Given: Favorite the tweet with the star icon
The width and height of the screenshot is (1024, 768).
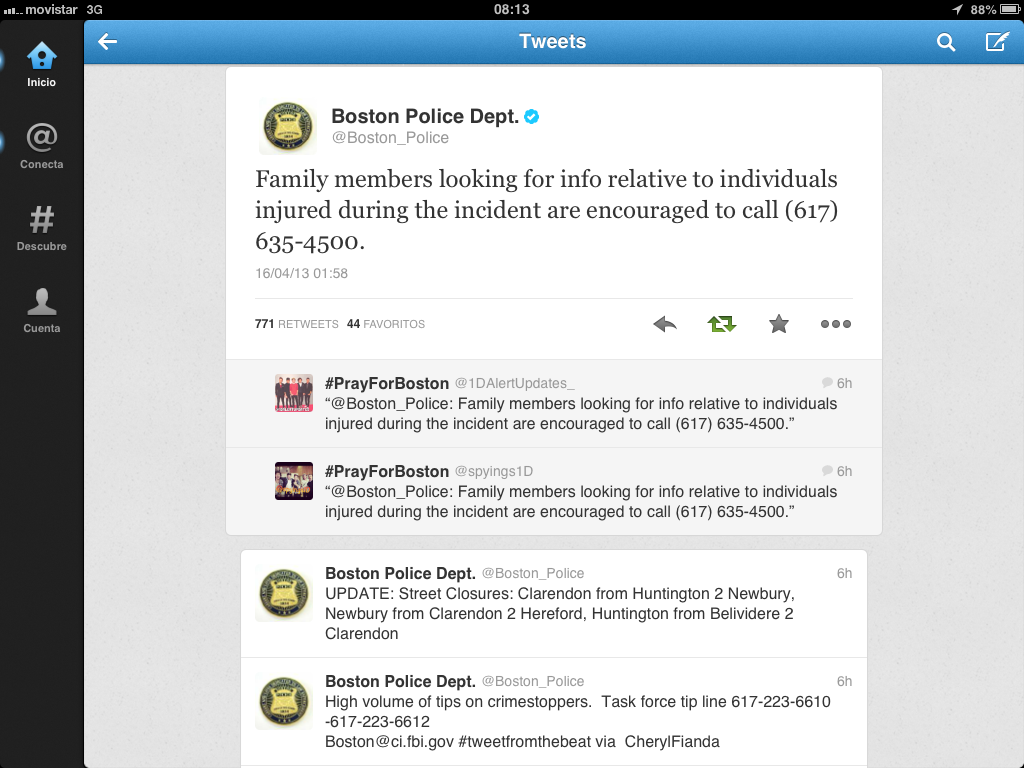Looking at the screenshot, I should pos(778,324).
